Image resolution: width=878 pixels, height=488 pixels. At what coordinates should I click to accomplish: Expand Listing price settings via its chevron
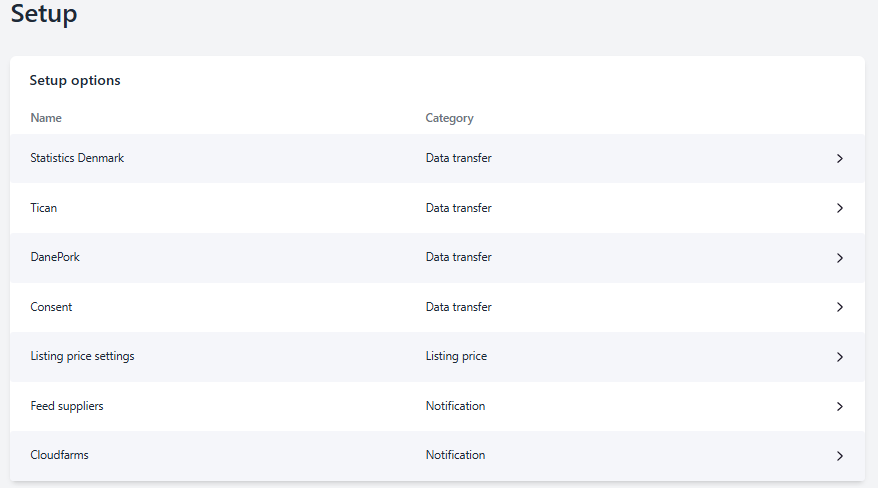839,357
